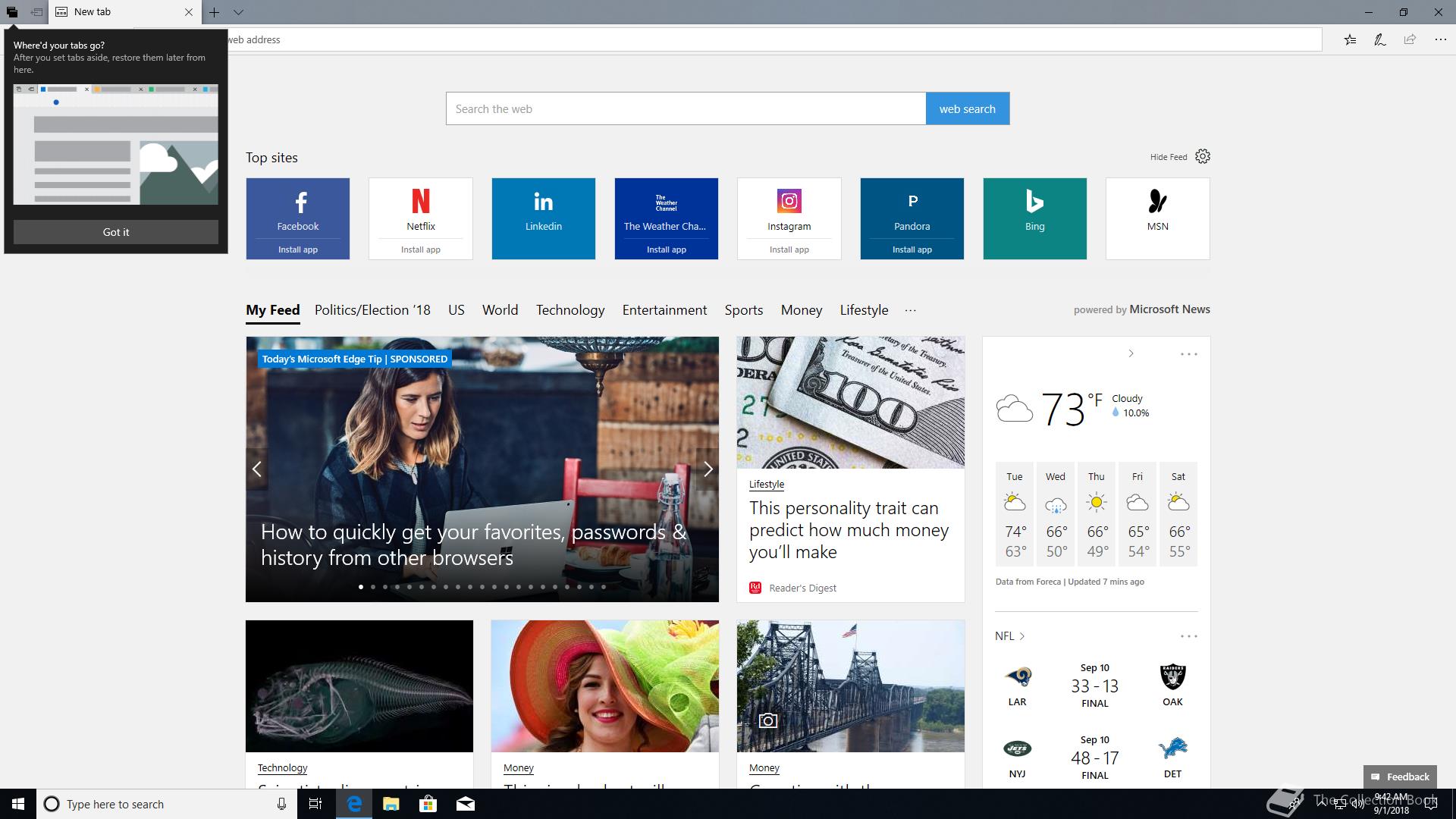1456x819 pixels.
Task: Select the US feed tab
Action: (x=457, y=310)
